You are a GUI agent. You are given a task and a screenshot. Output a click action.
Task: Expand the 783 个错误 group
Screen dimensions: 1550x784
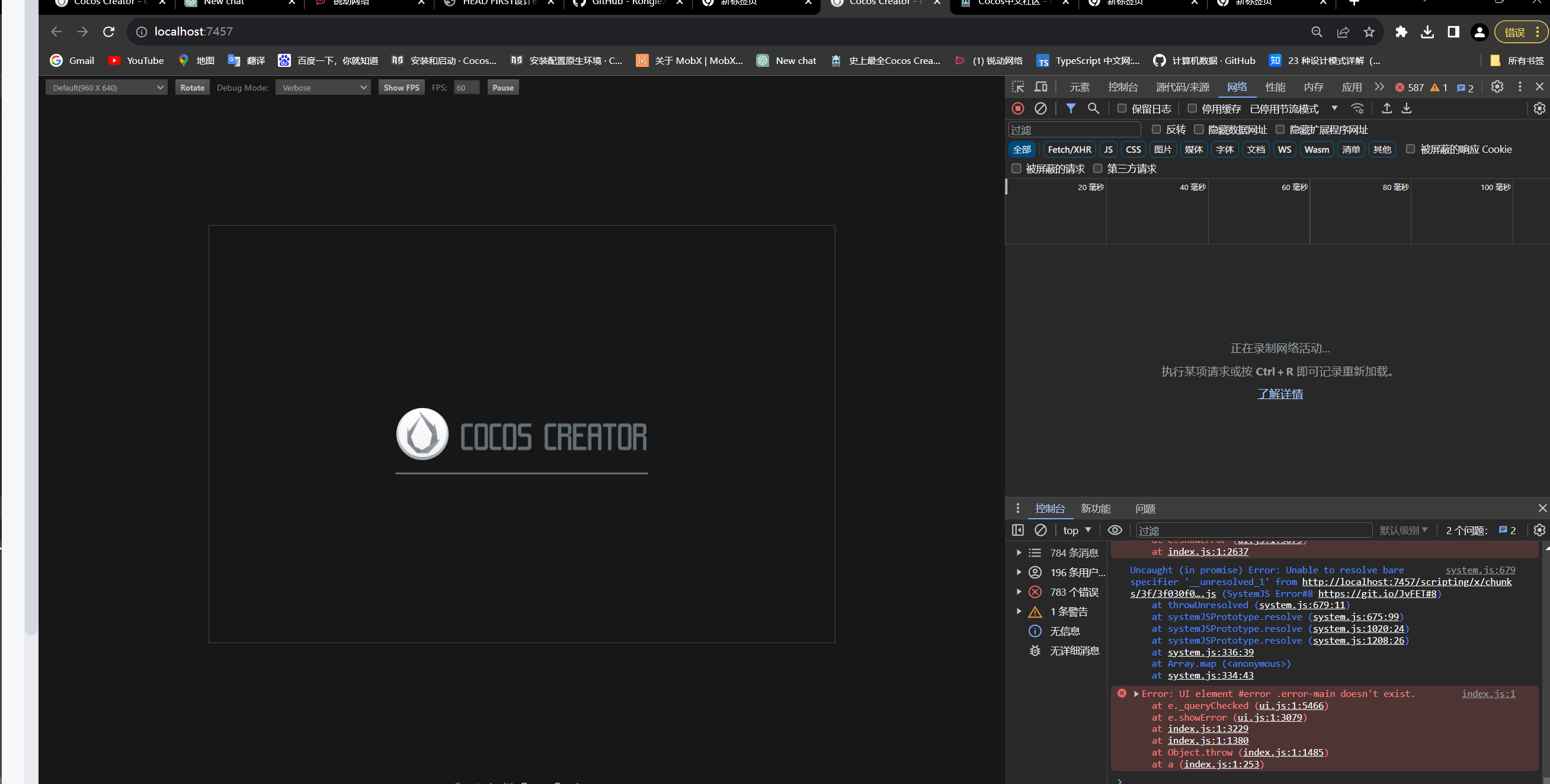[x=1019, y=592]
